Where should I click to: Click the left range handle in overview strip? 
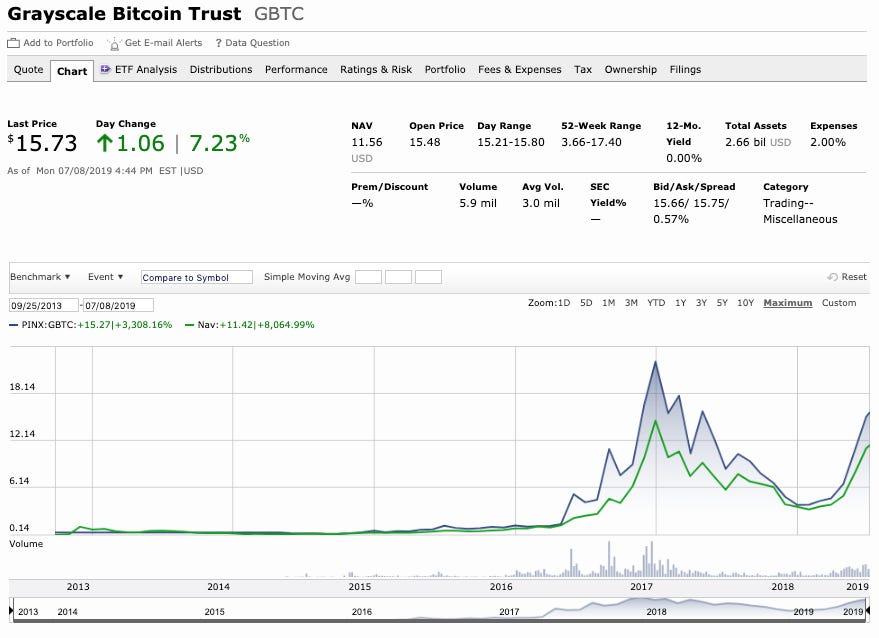tap(11, 609)
